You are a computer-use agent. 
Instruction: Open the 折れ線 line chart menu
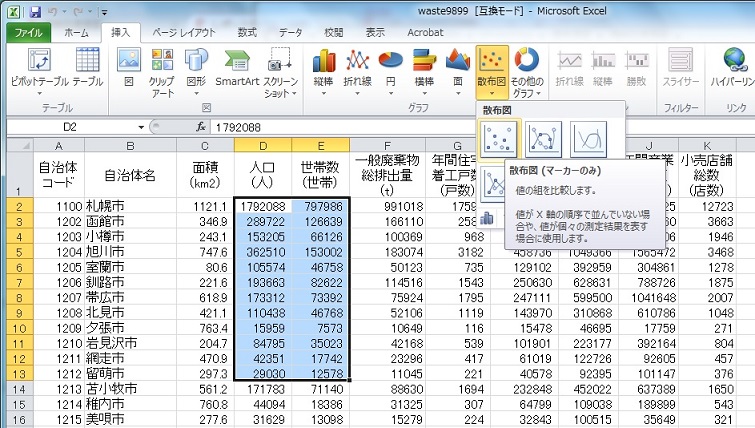pyautogui.click(x=357, y=72)
